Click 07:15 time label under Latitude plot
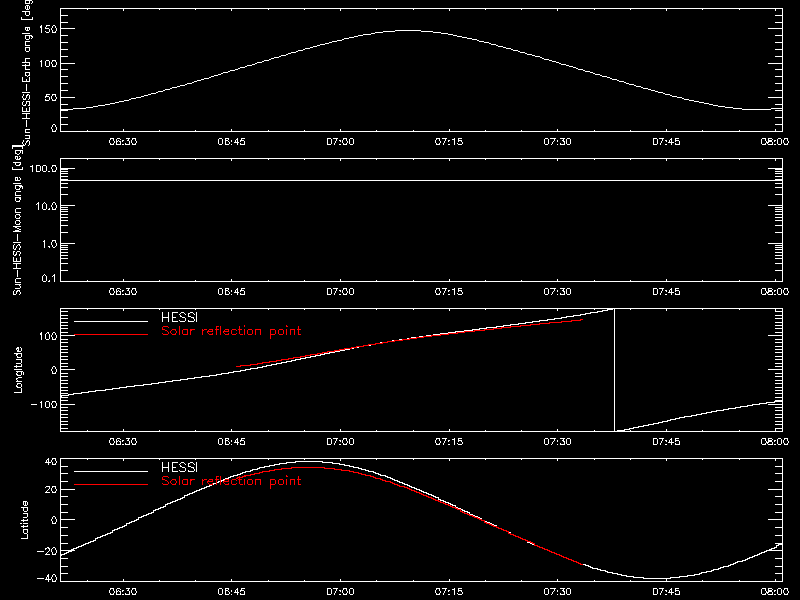Screen dimensions: 800x600 (x=449, y=592)
